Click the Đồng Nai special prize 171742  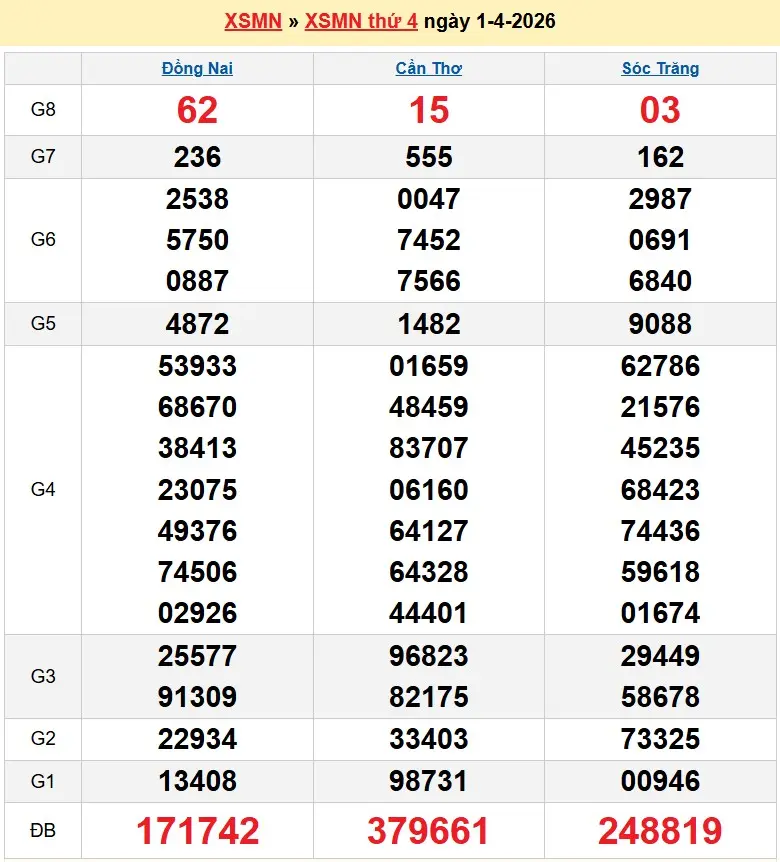tap(197, 830)
